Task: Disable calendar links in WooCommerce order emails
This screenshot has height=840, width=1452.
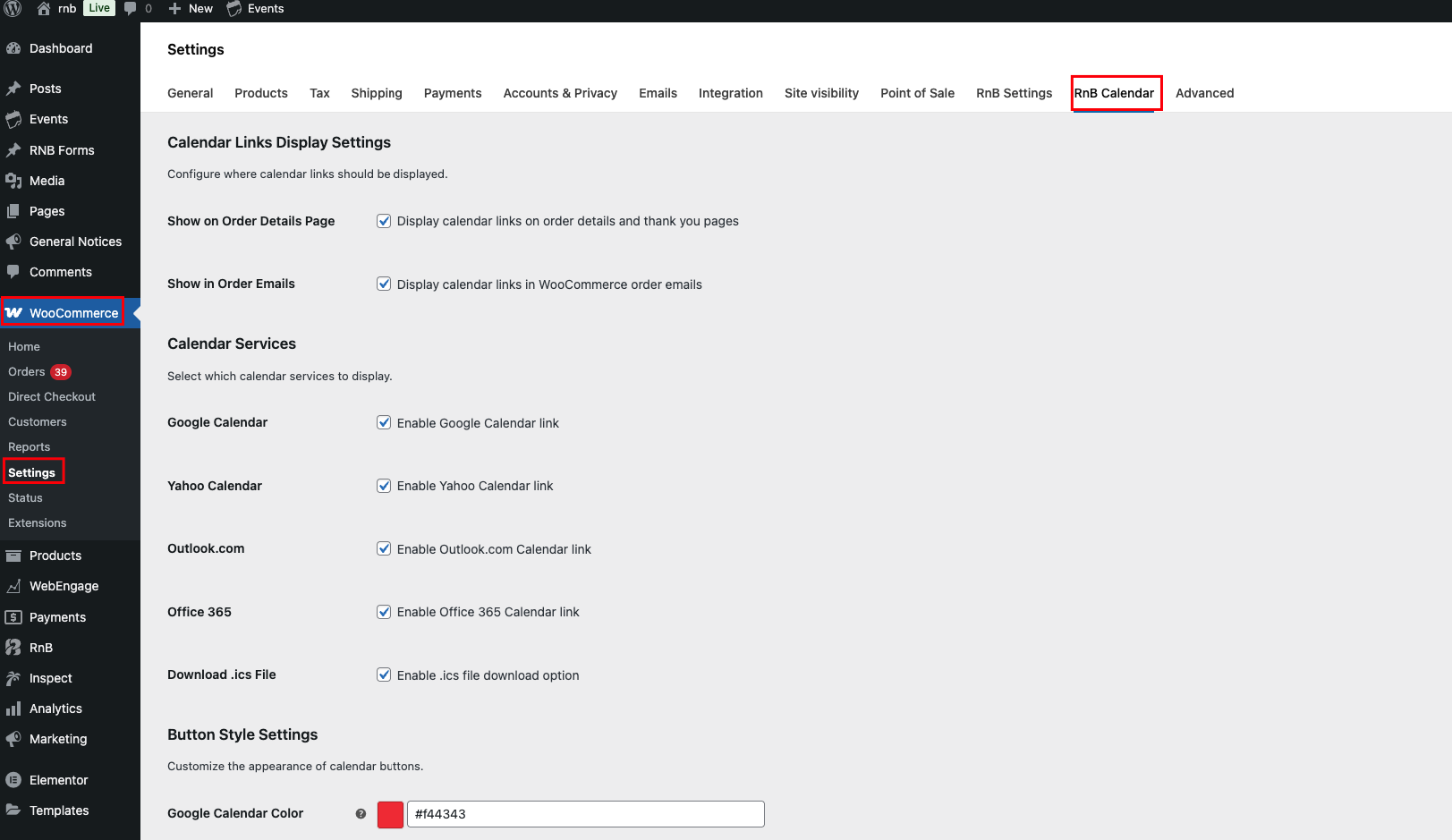Action: tap(384, 284)
